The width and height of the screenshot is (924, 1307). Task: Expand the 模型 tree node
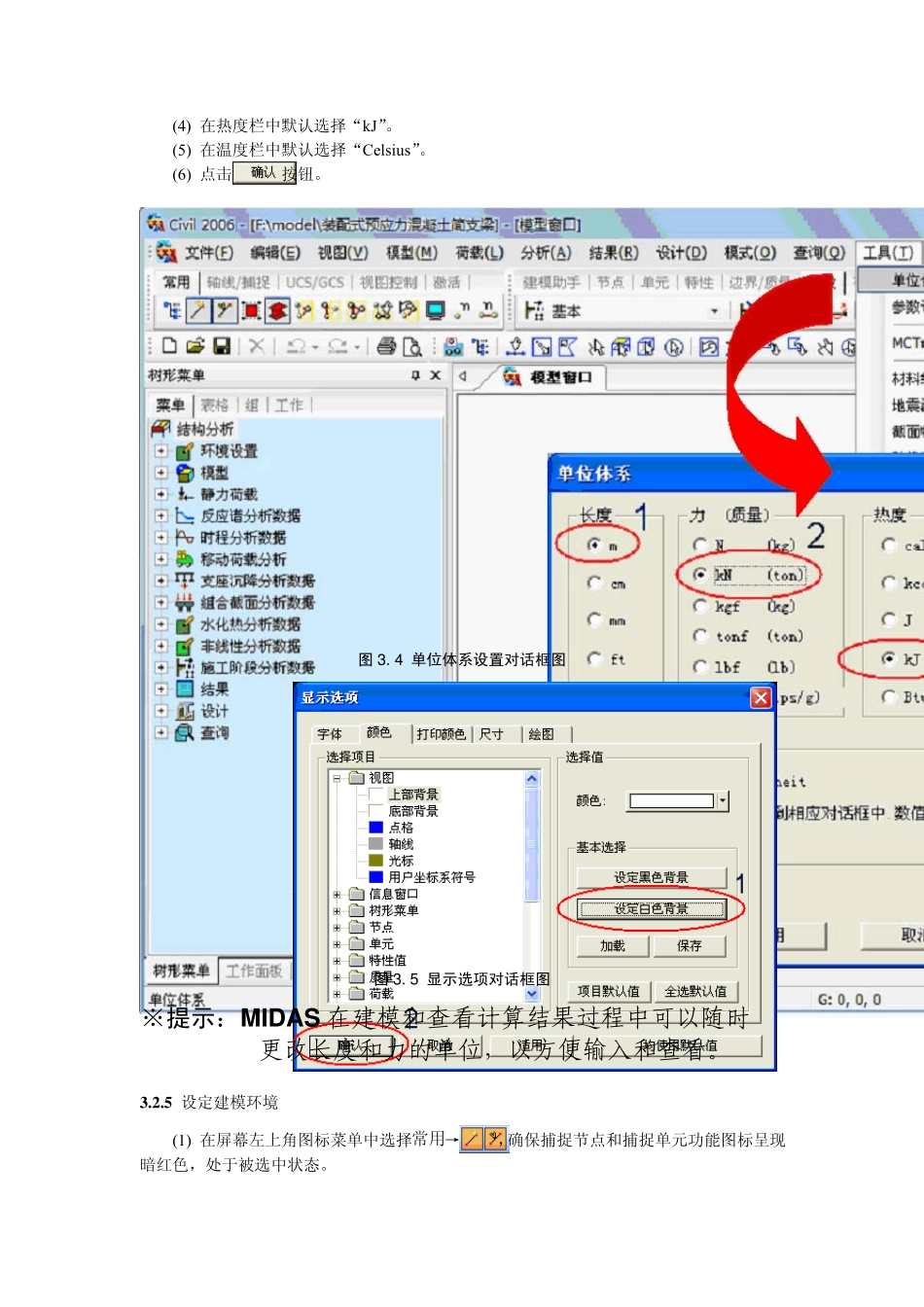160,473
